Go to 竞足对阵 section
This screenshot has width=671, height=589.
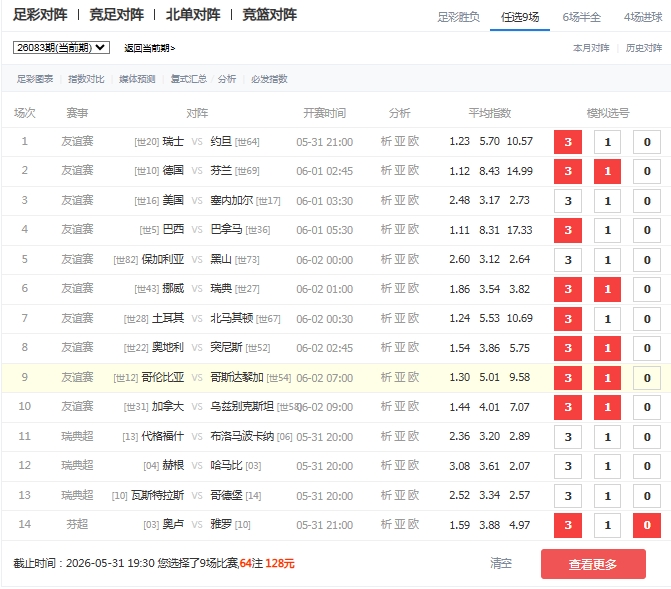pos(116,15)
